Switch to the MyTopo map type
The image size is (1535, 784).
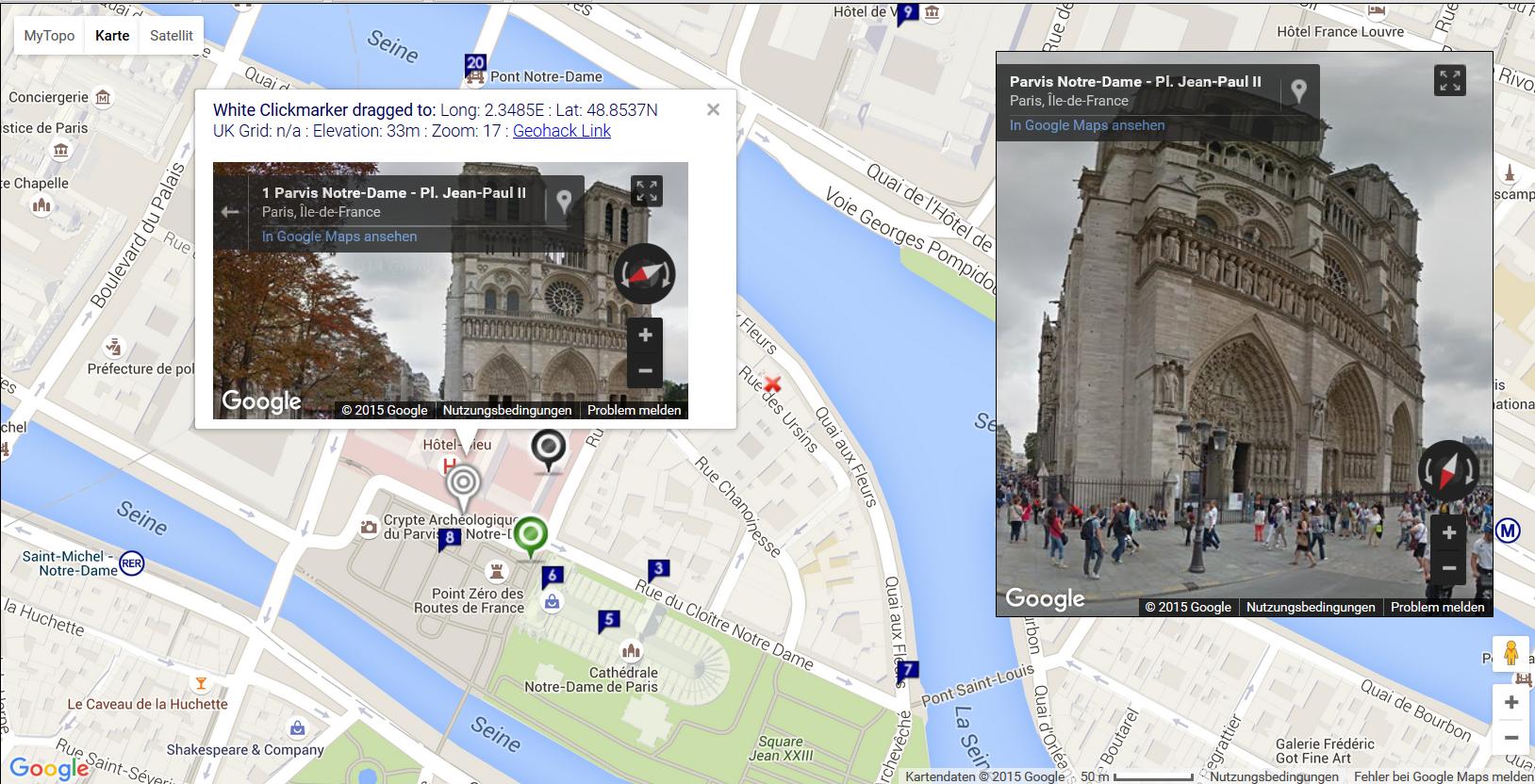[x=49, y=36]
